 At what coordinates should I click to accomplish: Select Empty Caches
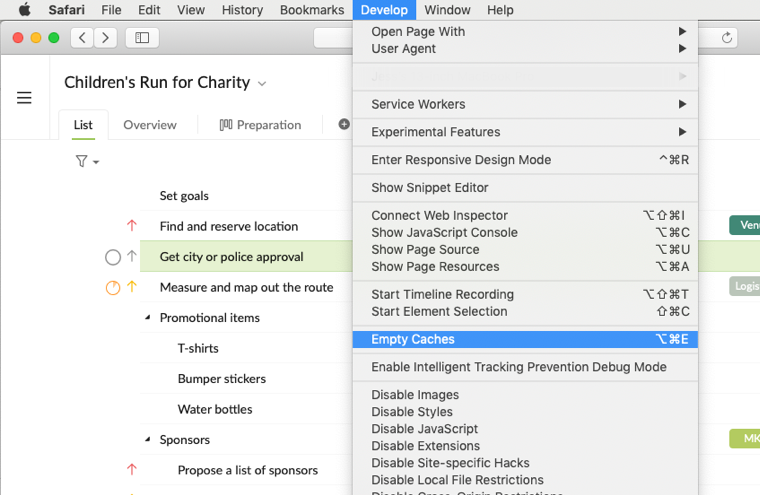(525, 339)
